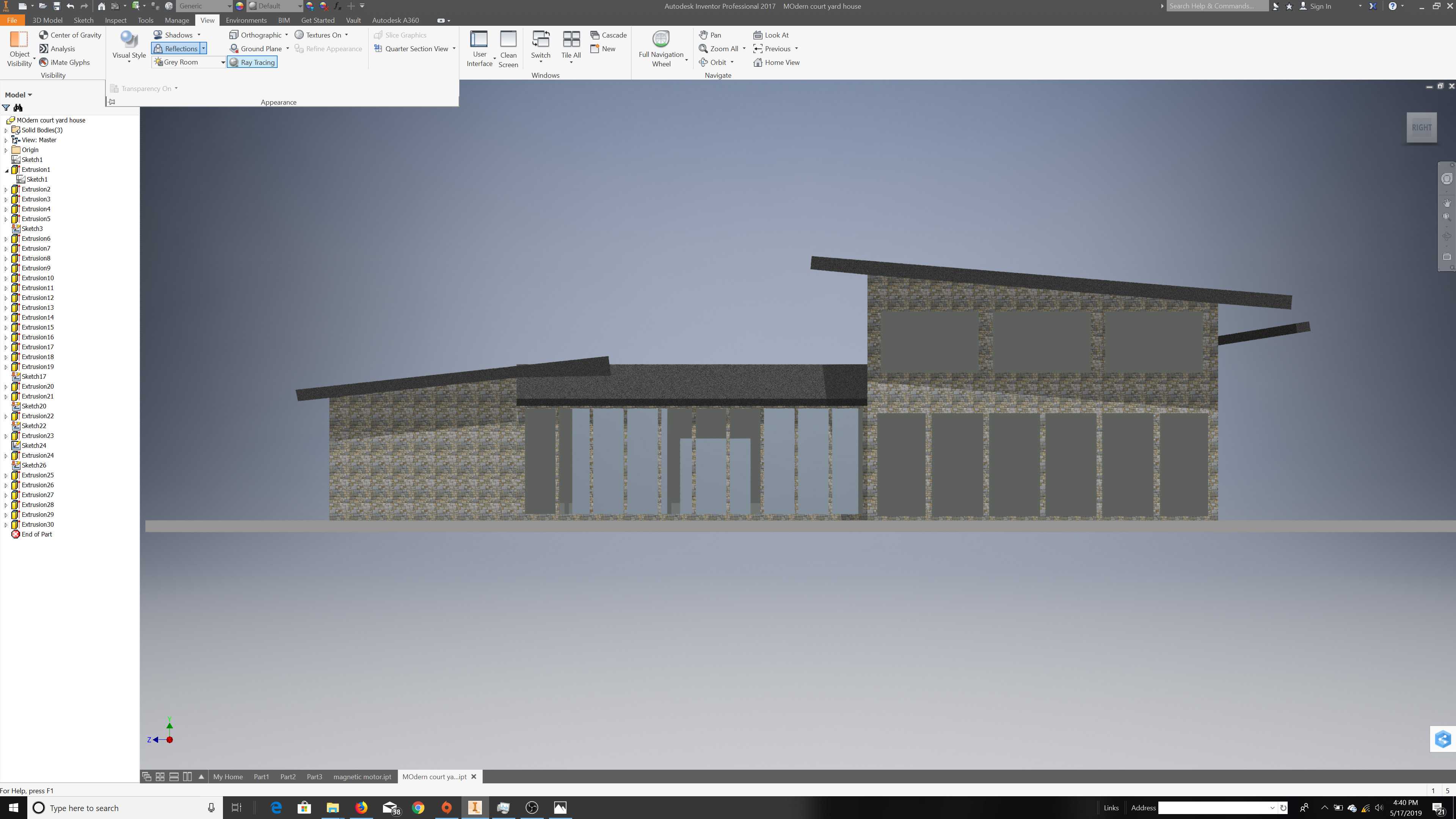Open Firefox from the taskbar
This screenshot has height=819, width=1456.
361,807
